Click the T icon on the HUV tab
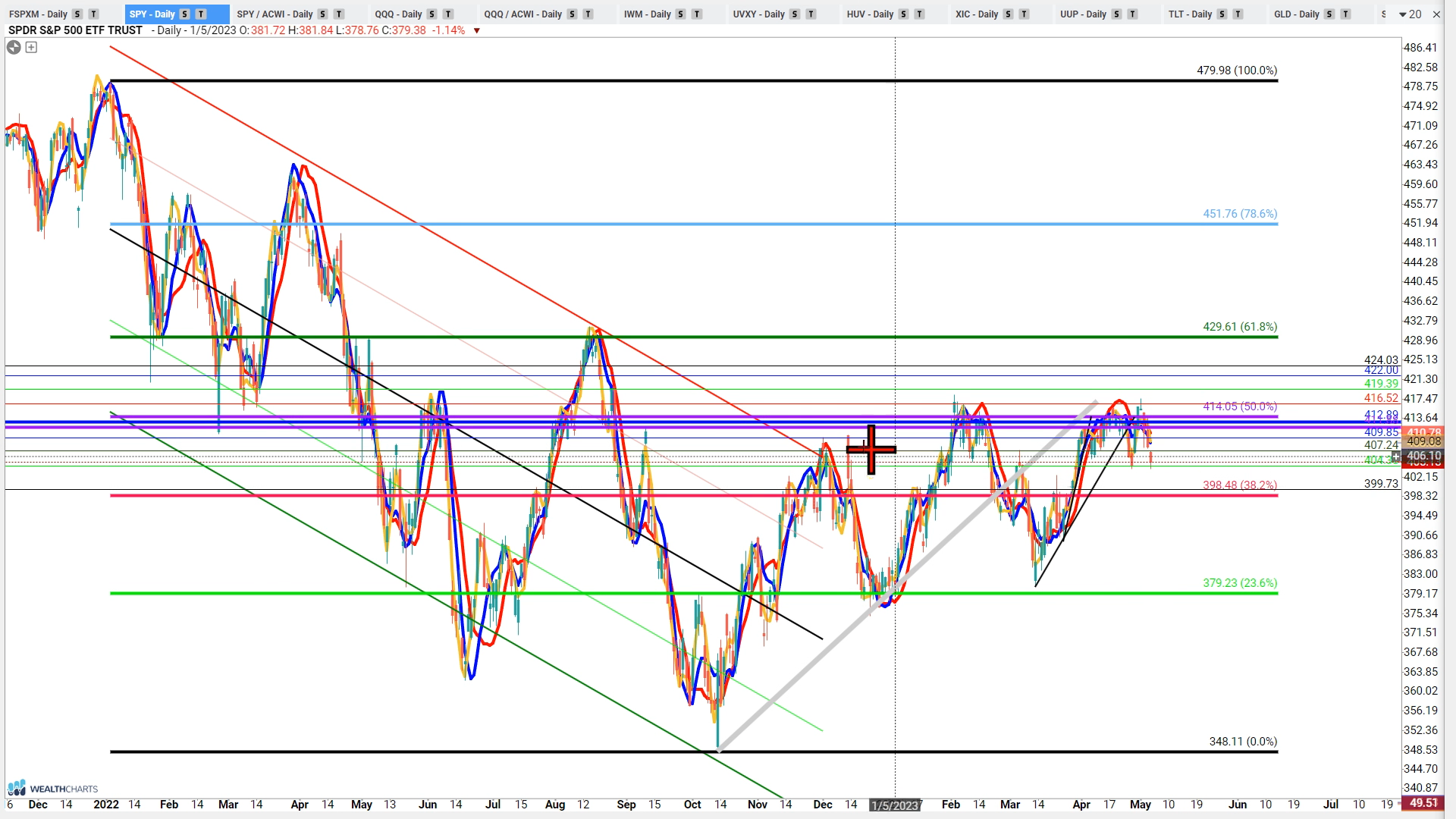 [919, 14]
